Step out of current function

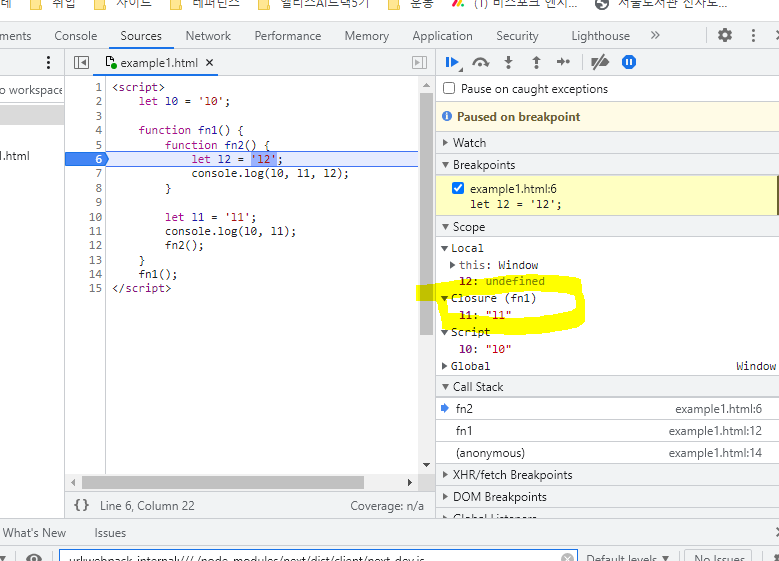click(536, 62)
